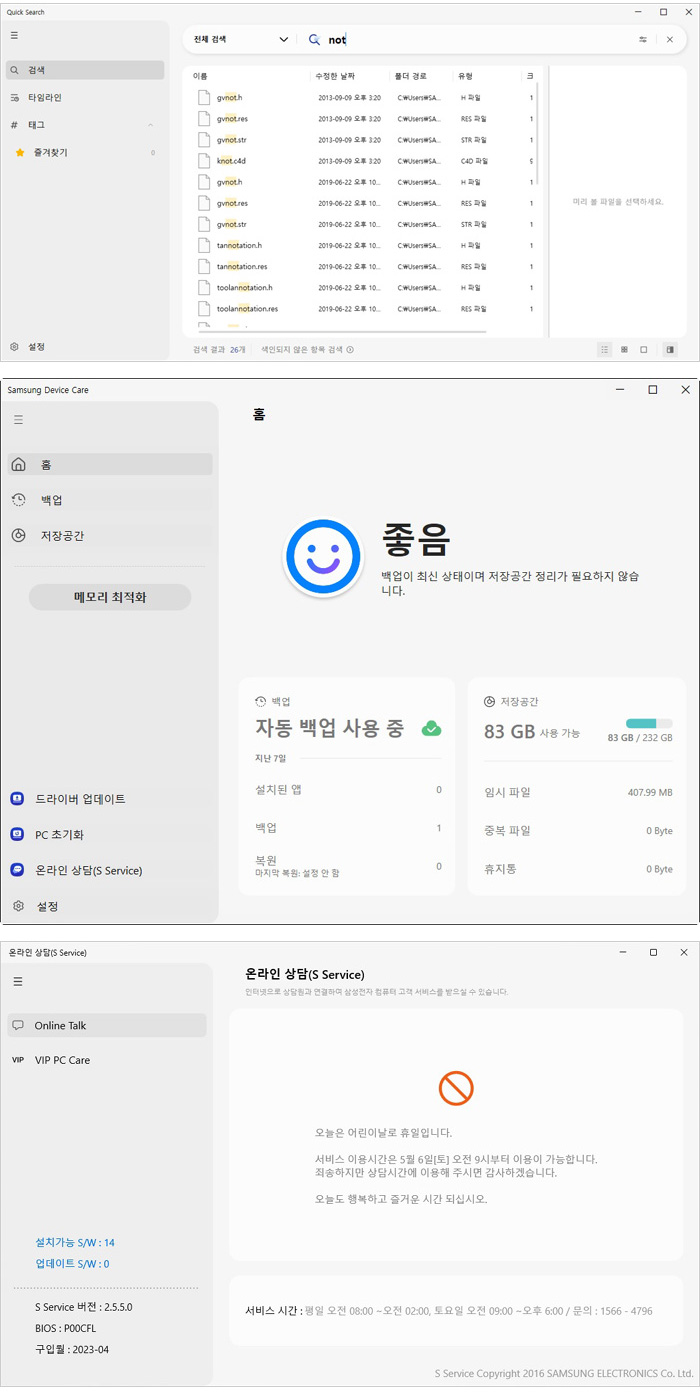Open Quick Search hamburger menu
700x1392 pixels.
coord(14,35)
